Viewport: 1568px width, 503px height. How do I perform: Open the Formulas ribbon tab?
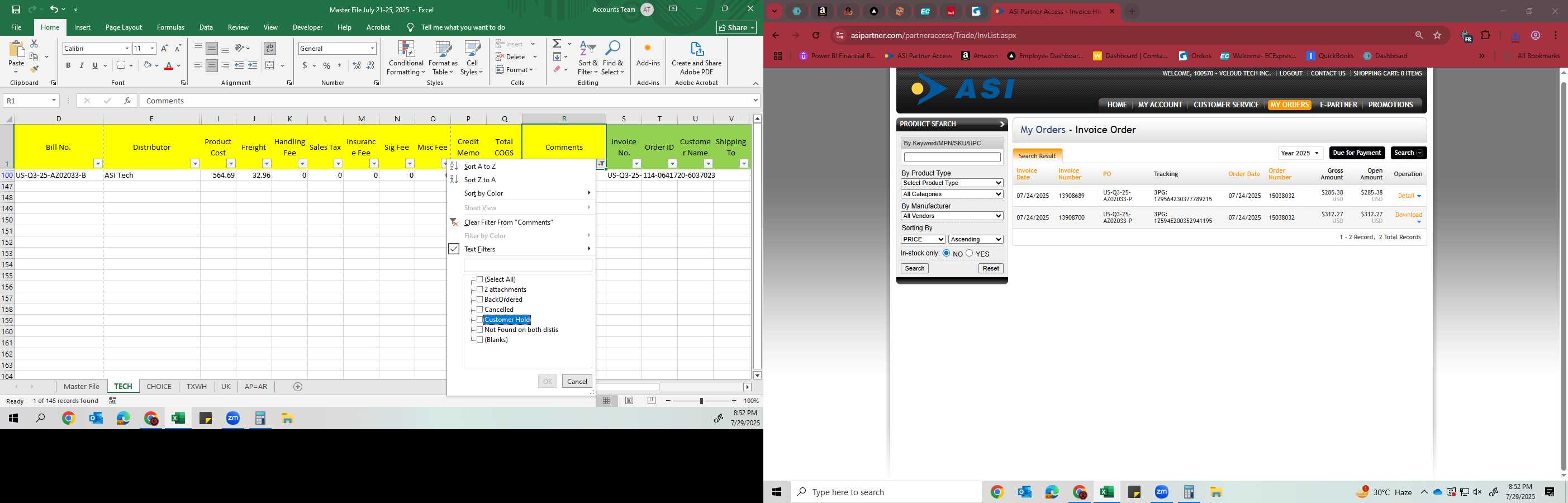(x=170, y=27)
